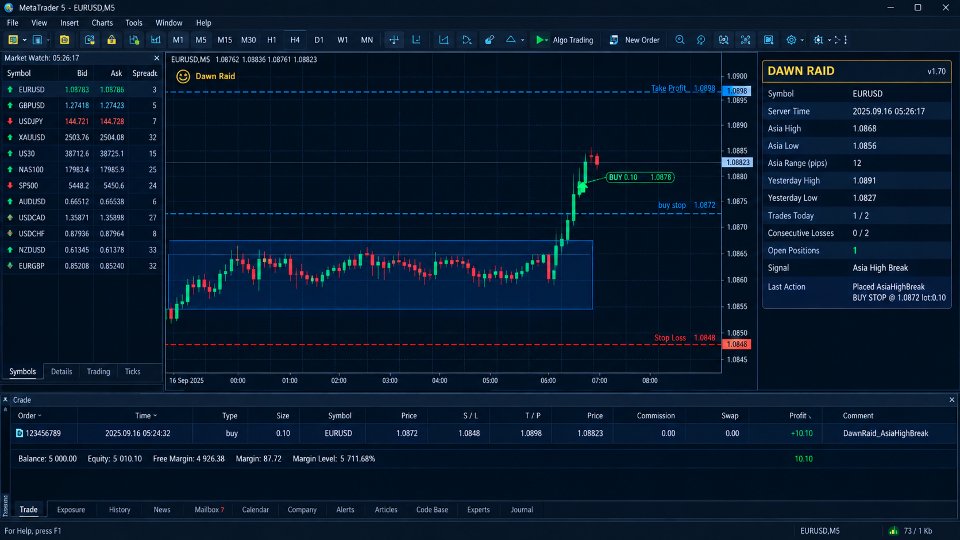Sort trades by Profit column

coord(800,415)
